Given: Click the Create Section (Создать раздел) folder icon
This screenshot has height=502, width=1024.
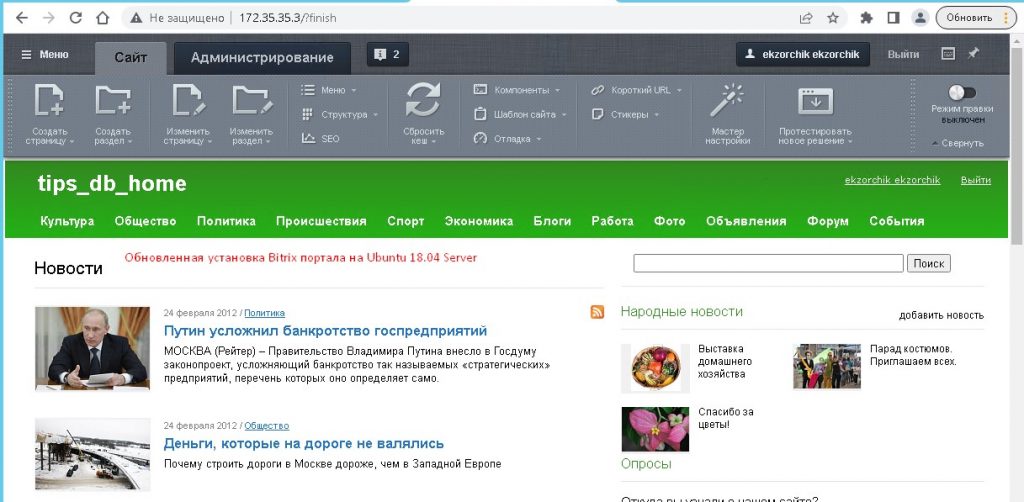Looking at the screenshot, I should (112, 102).
